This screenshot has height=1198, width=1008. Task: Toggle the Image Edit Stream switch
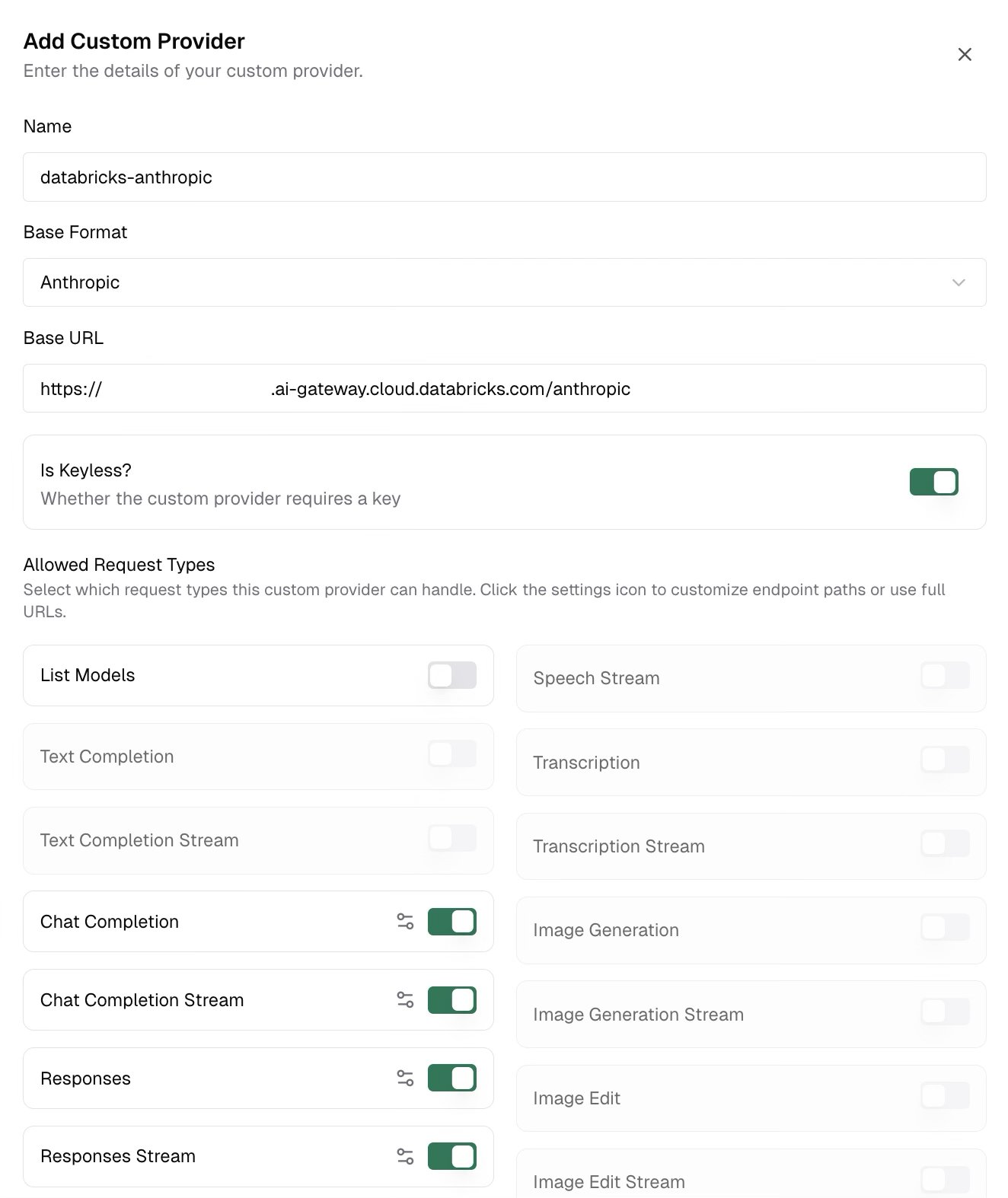945,1180
